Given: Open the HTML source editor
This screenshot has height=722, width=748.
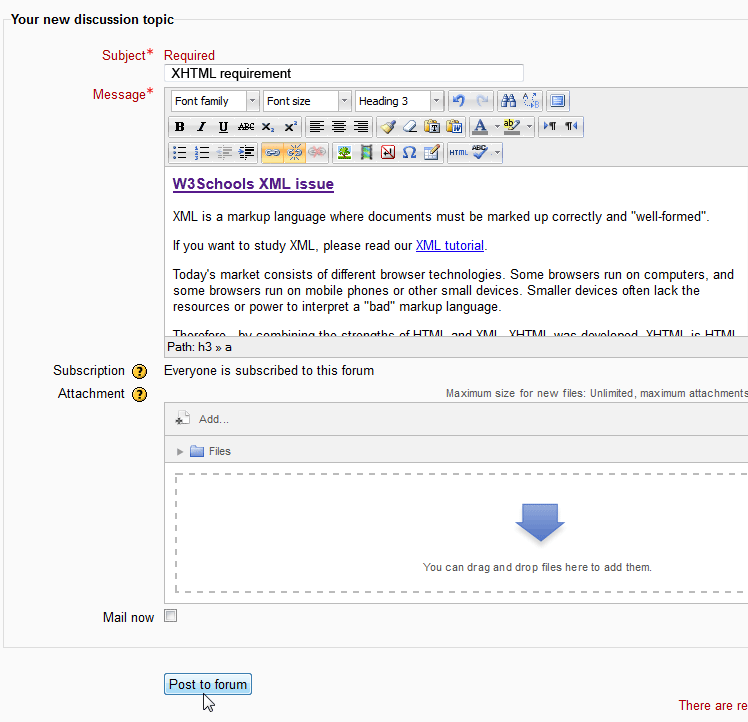Looking at the screenshot, I should [x=458, y=153].
